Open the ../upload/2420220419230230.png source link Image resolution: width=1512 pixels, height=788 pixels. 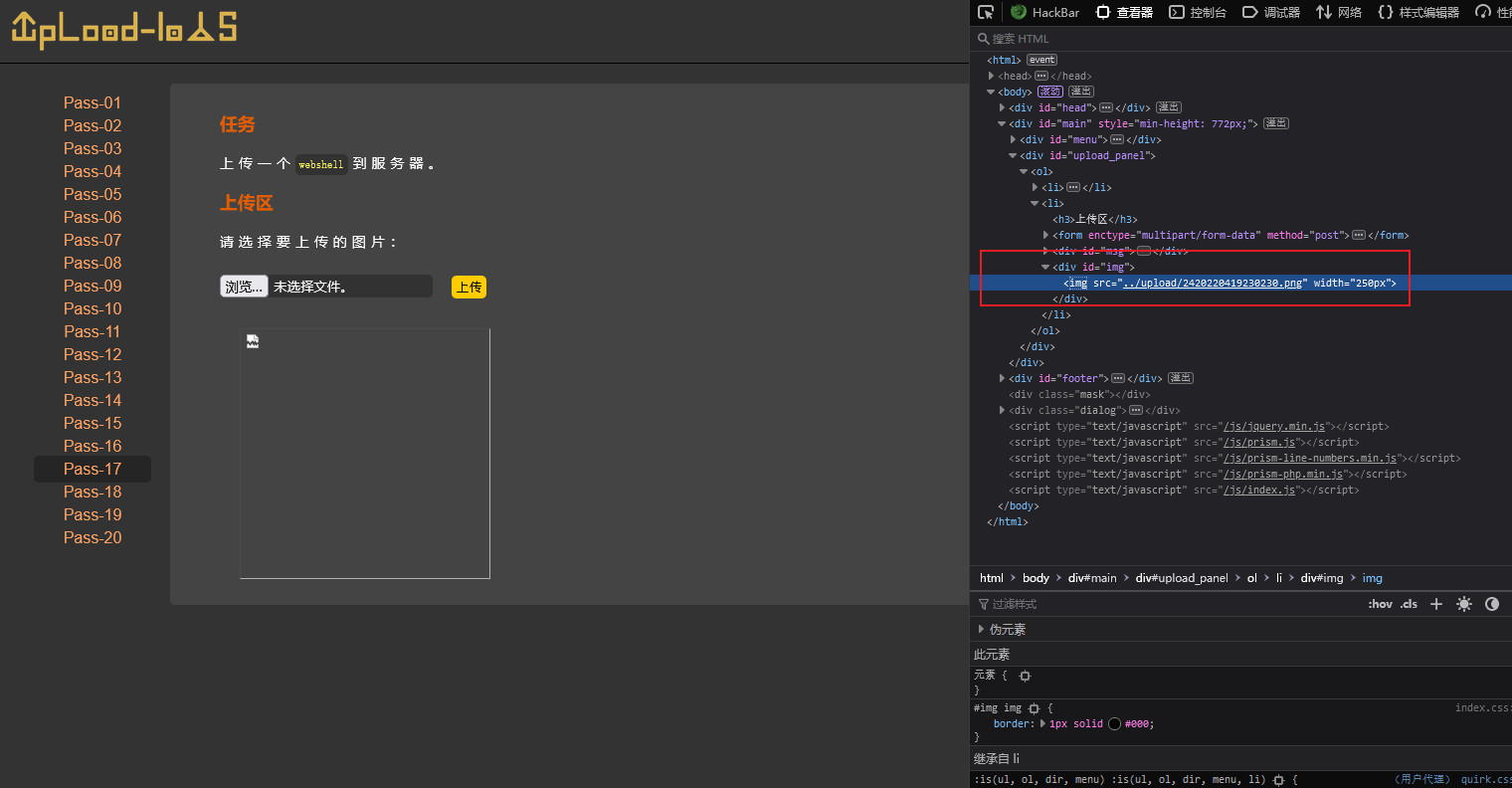1214,283
